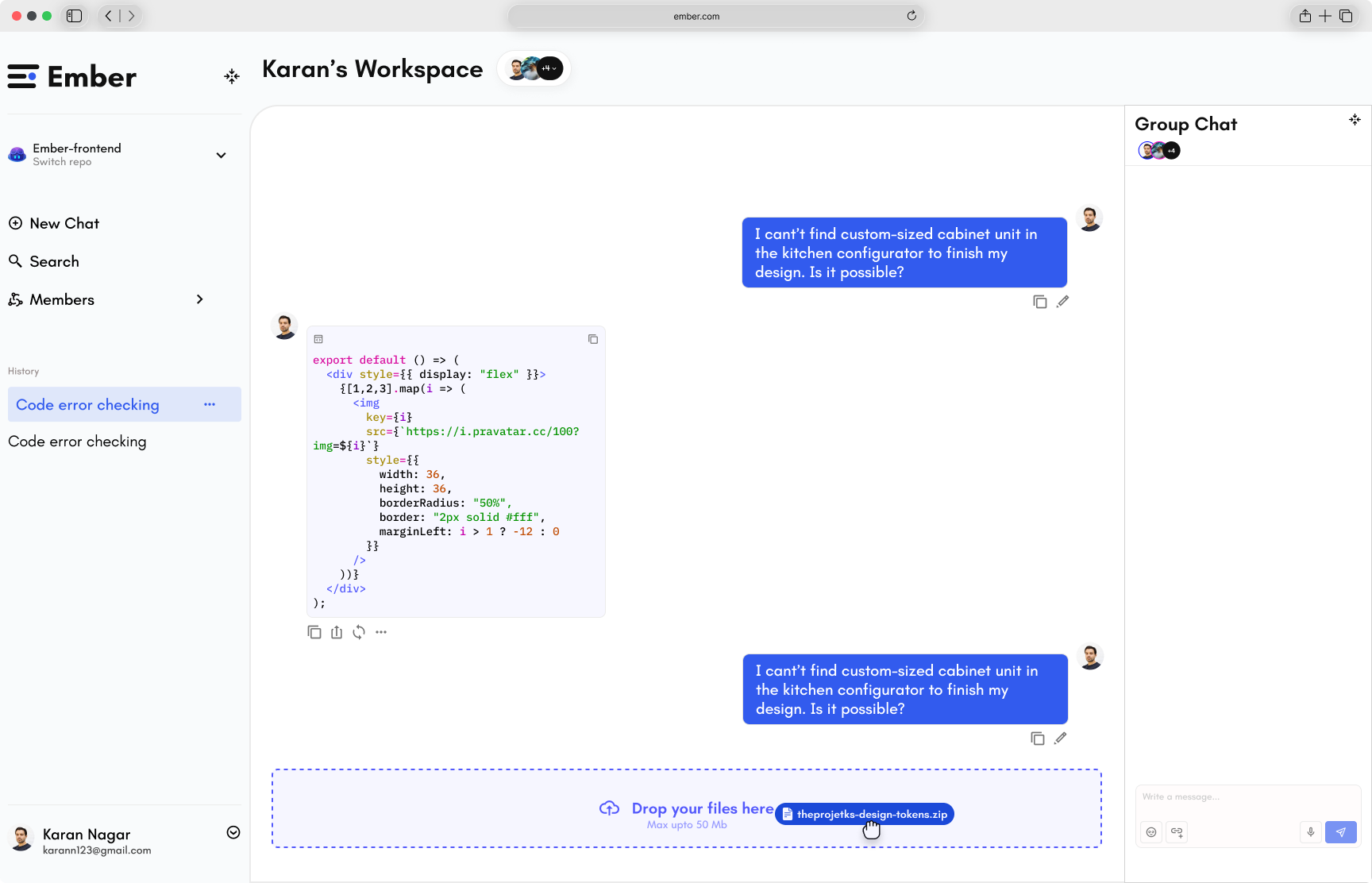
Task: Click the Drop your files here text
Action: tap(703, 808)
